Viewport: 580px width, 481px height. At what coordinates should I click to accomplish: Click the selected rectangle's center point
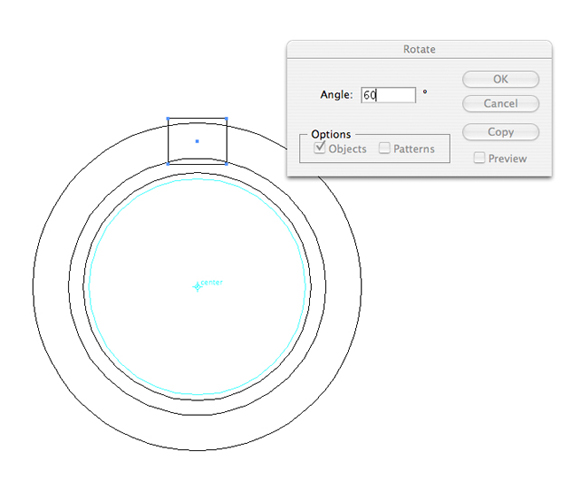[x=197, y=141]
